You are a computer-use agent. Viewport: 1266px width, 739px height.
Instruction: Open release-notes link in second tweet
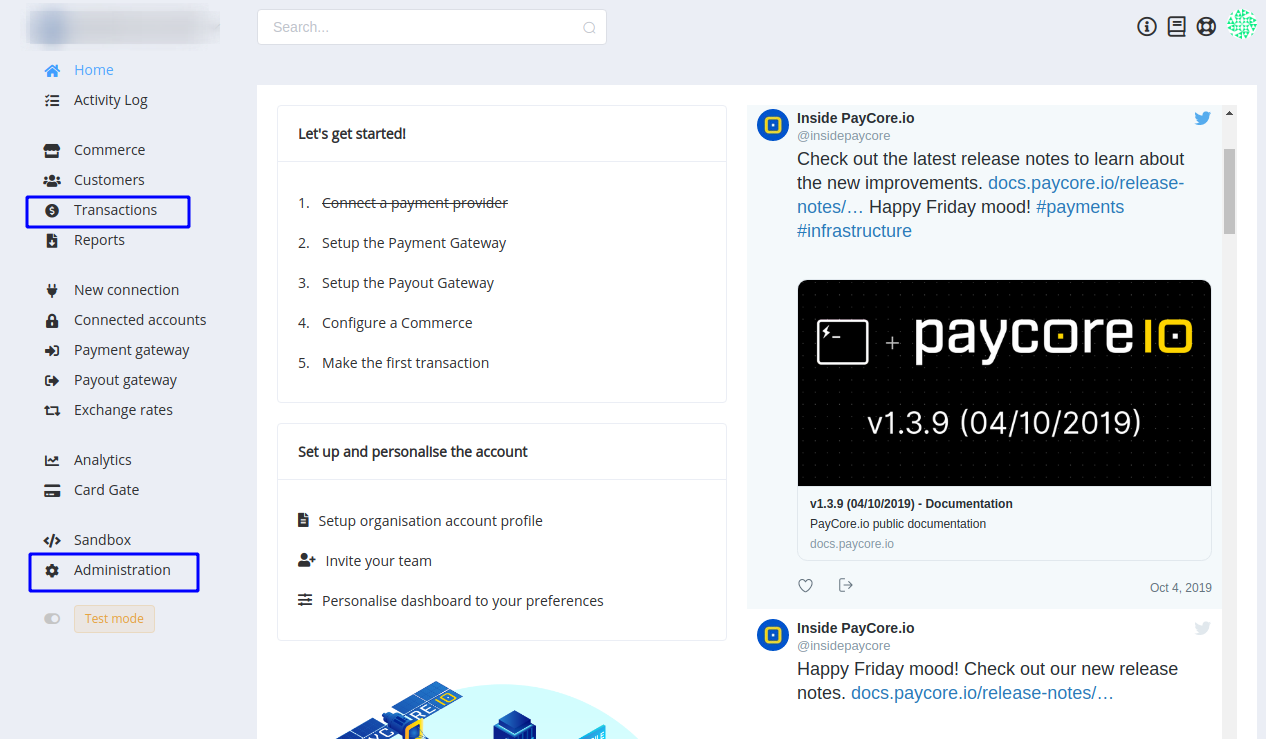pyautogui.click(x=982, y=693)
